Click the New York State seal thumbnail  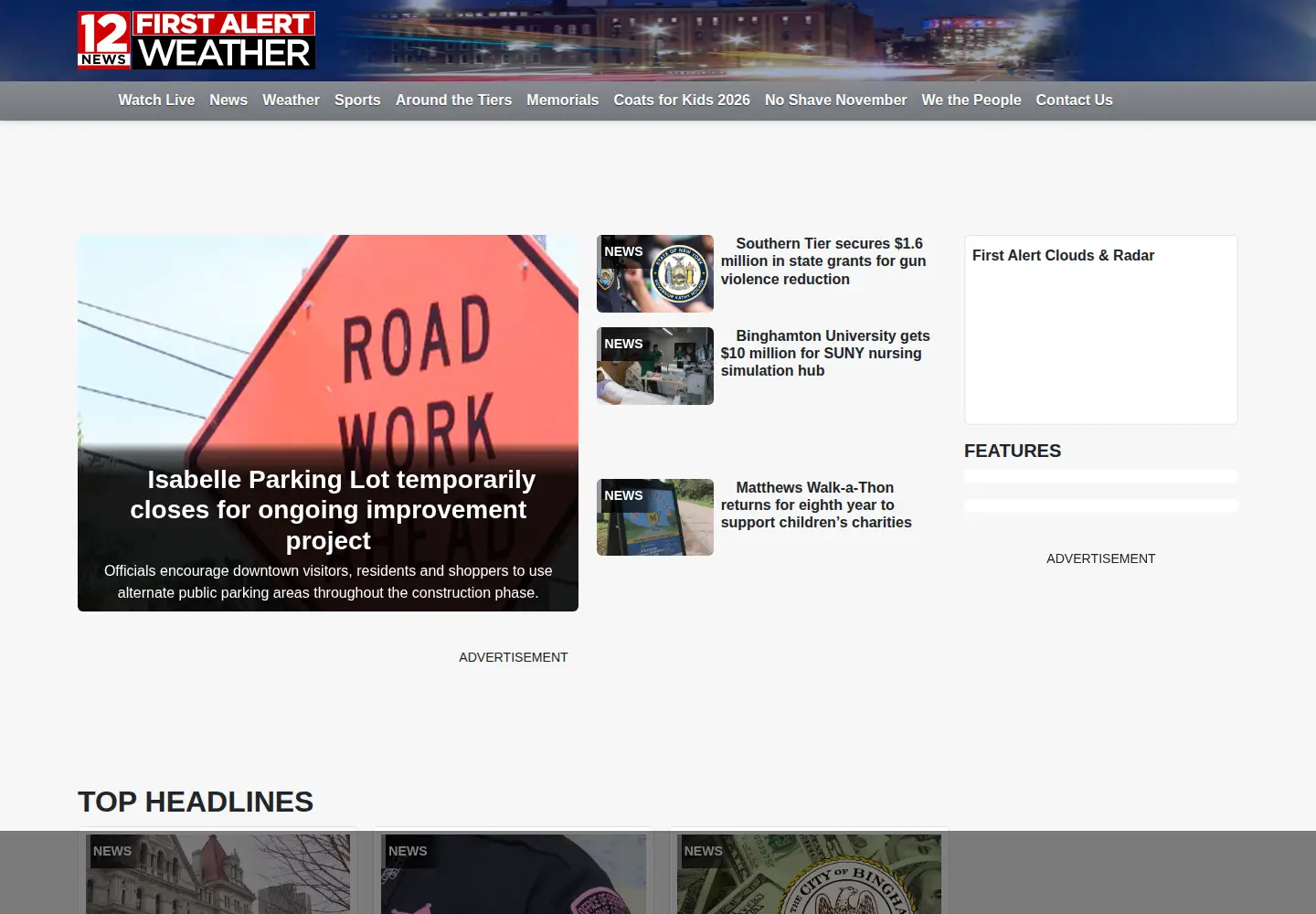pos(655,273)
